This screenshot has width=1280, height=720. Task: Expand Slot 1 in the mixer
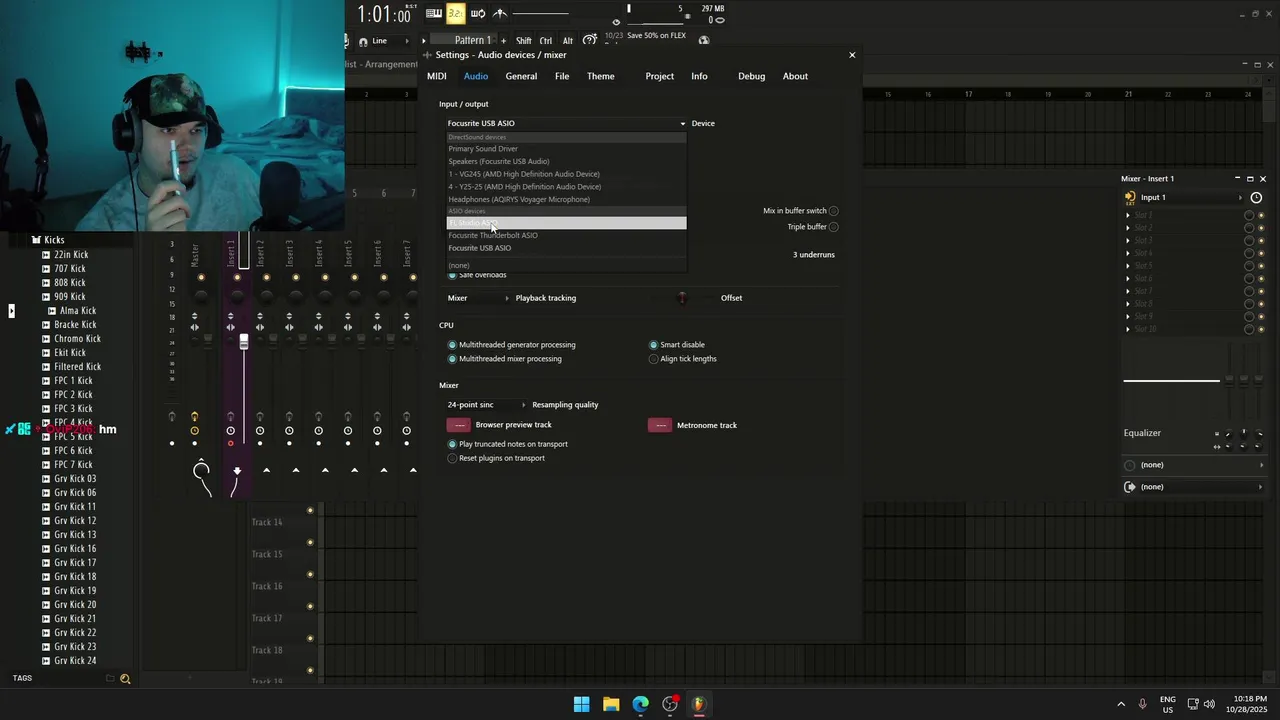pyautogui.click(x=1128, y=215)
